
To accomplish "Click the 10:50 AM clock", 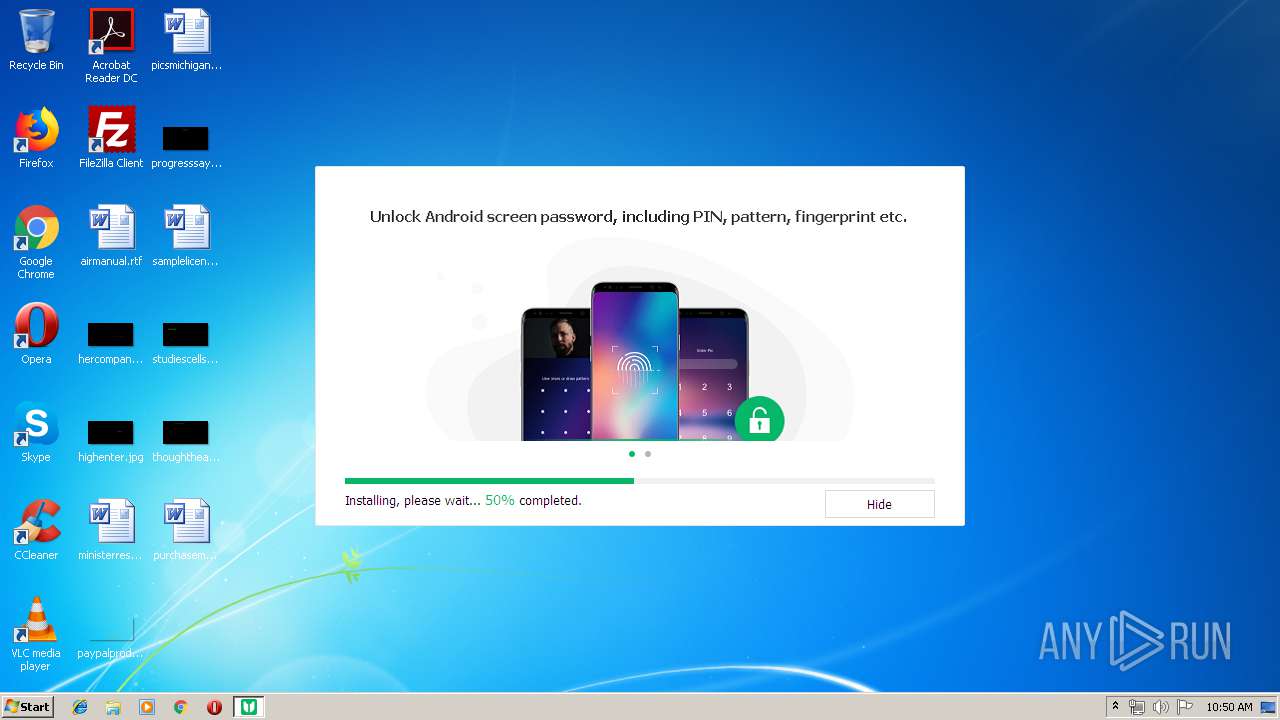I will [x=1229, y=707].
